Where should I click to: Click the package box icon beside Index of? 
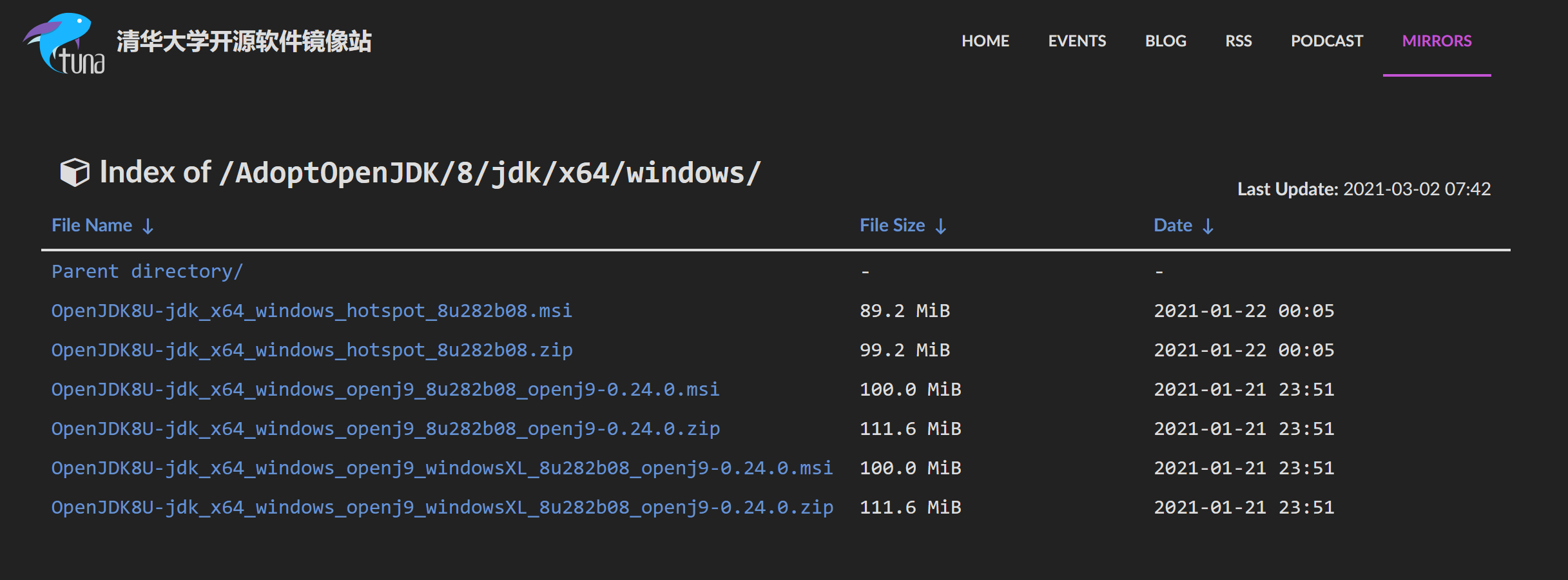pyautogui.click(x=75, y=173)
